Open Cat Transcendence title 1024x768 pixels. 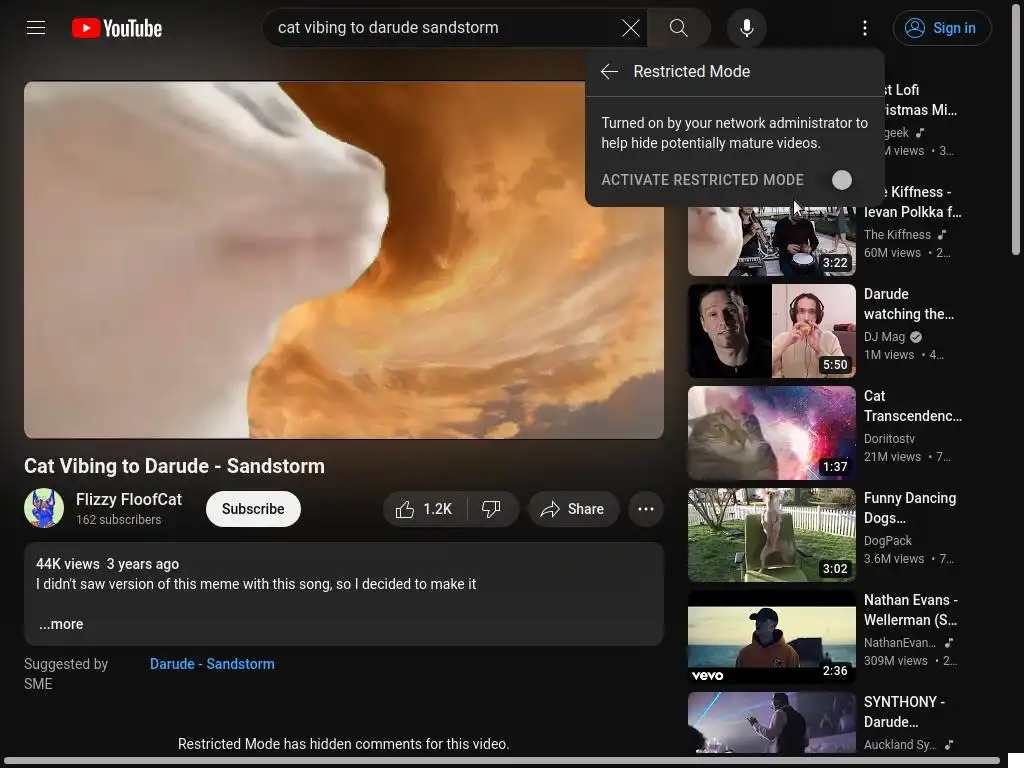[x=912, y=406]
